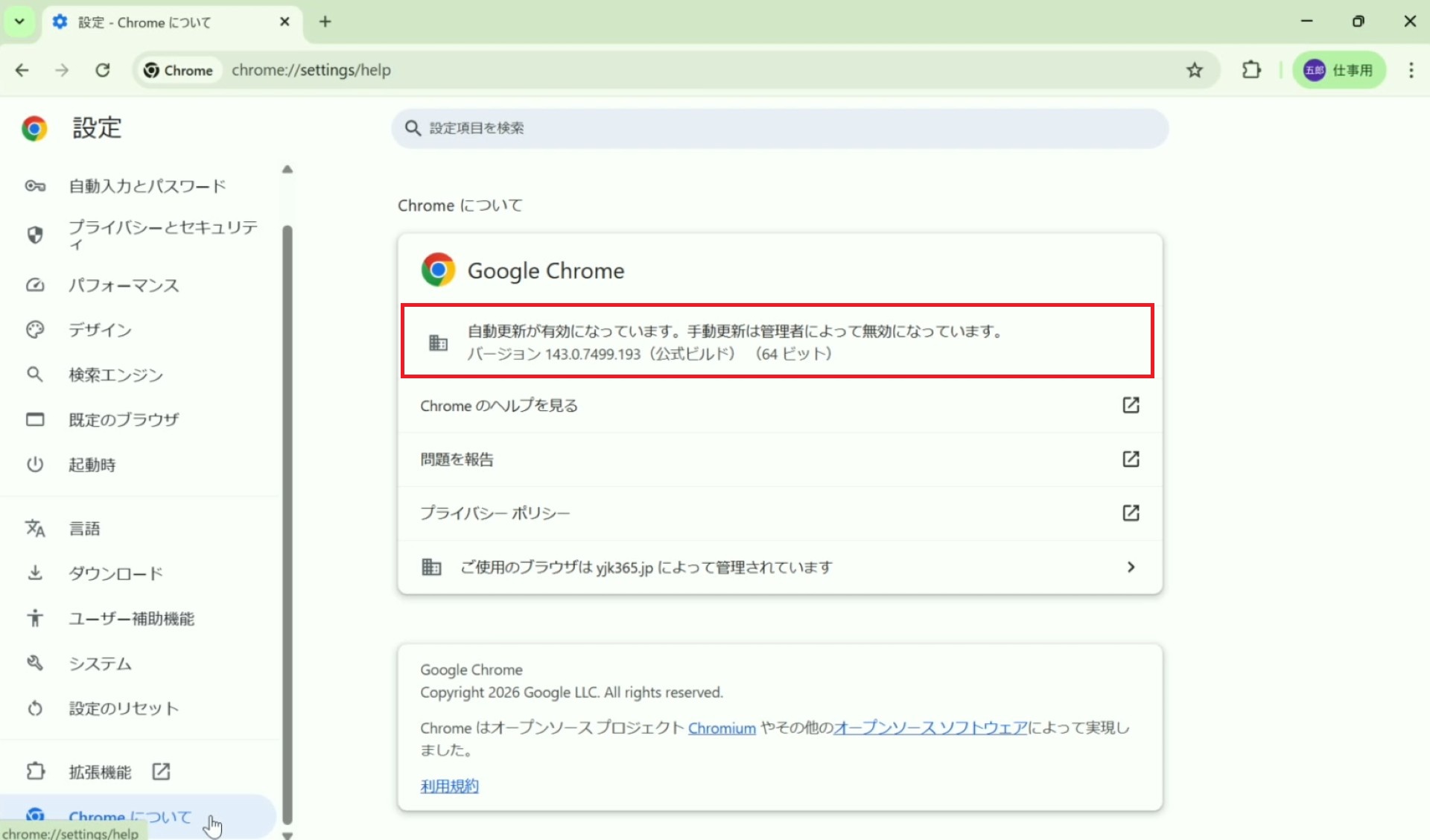Screen dimensions: 1430x840
Task: Click the back arrow button
Action: tap(22, 70)
